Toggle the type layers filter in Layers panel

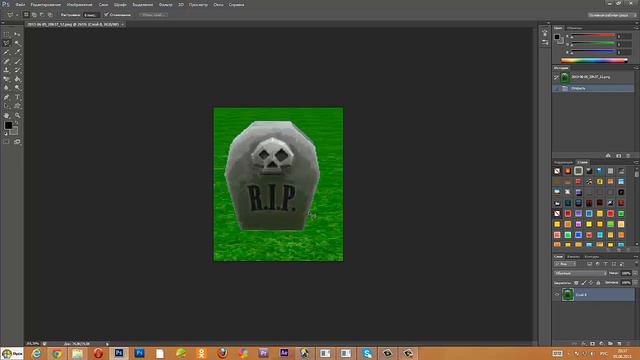606,264
